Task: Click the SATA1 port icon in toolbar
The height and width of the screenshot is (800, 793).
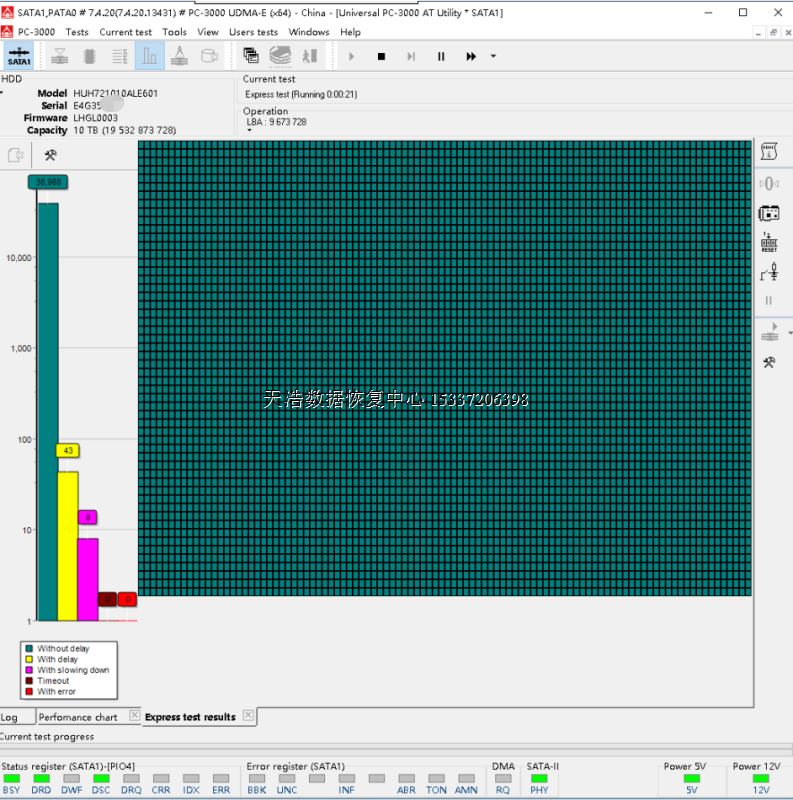Action: (19, 56)
